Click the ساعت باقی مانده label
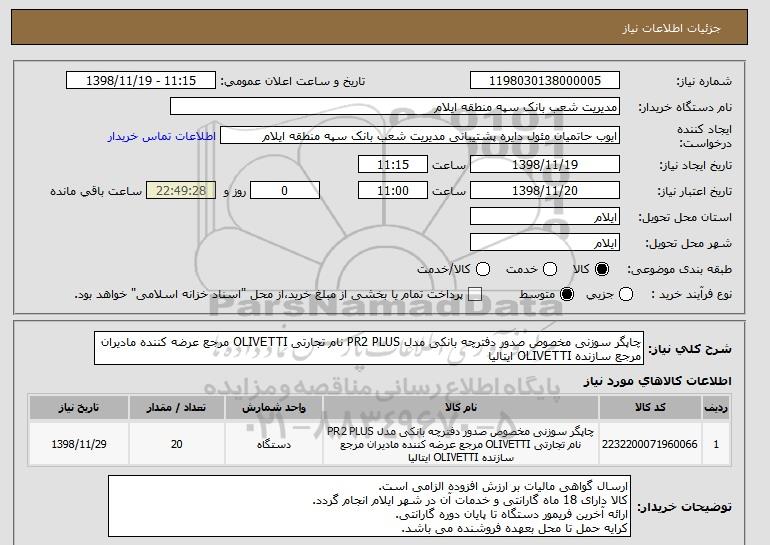The height and width of the screenshot is (545, 770). click(96, 191)
